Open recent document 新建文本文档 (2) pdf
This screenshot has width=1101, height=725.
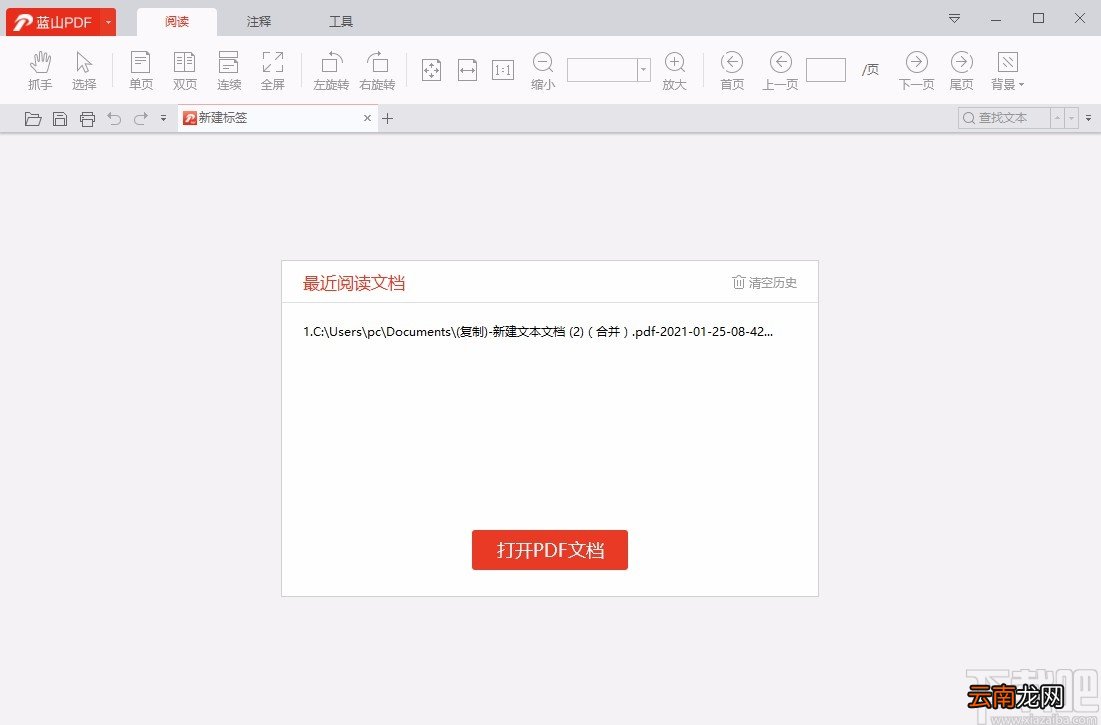click(x=538, y=332)
